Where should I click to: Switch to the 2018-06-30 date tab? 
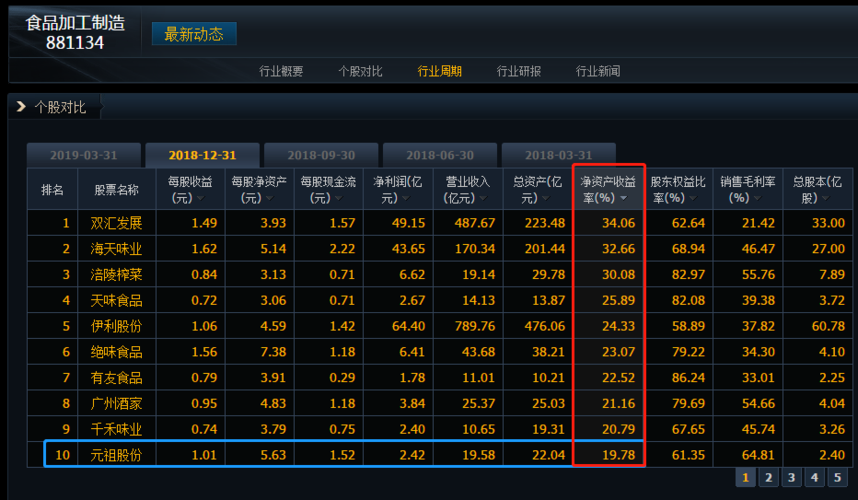(x=440, y=155)
